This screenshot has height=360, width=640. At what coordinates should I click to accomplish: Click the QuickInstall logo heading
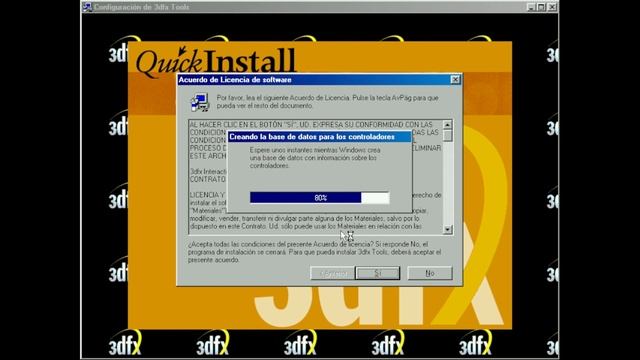tap(215, 61)
